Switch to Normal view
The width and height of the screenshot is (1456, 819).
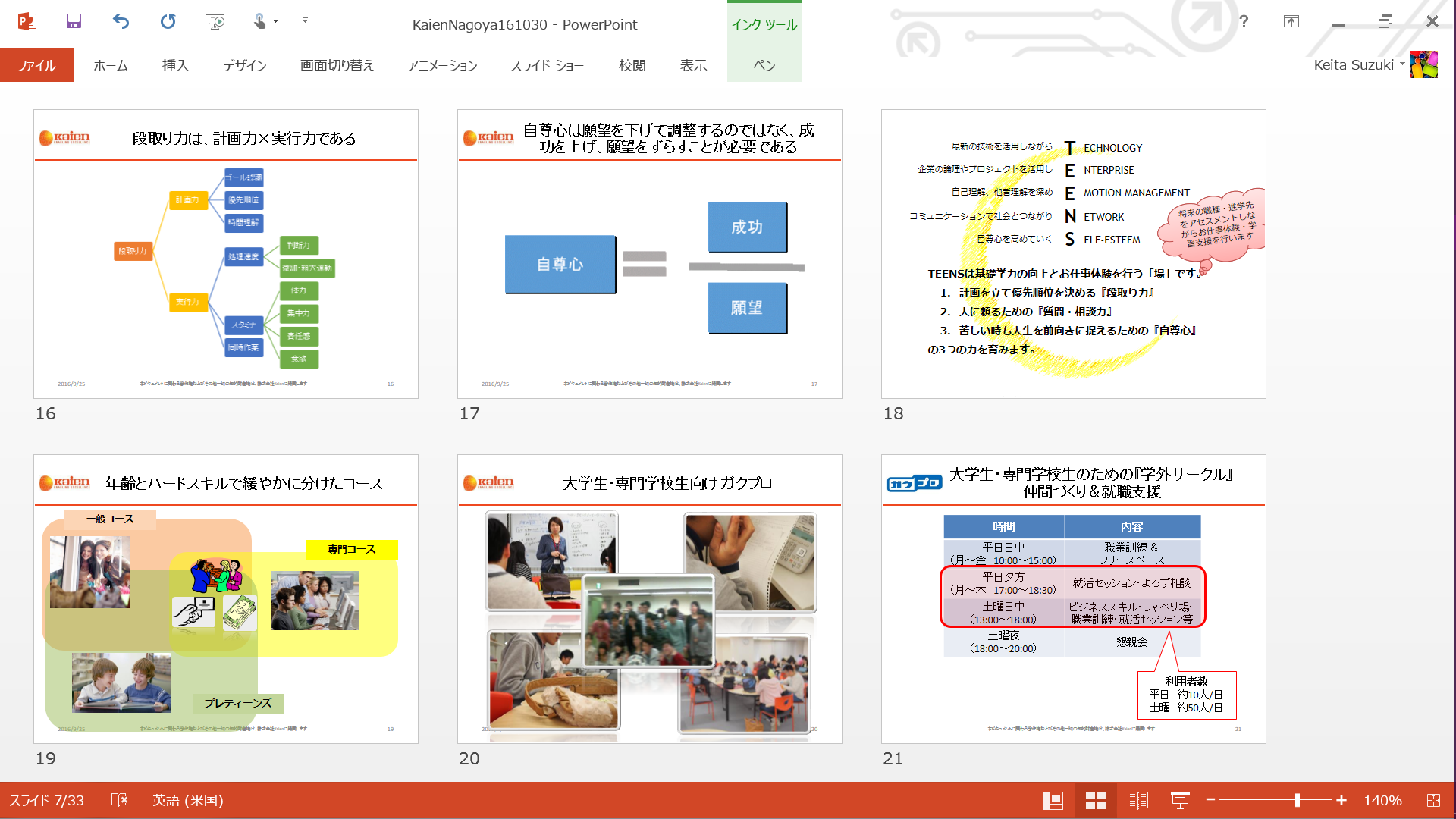tap(1053, 800)
